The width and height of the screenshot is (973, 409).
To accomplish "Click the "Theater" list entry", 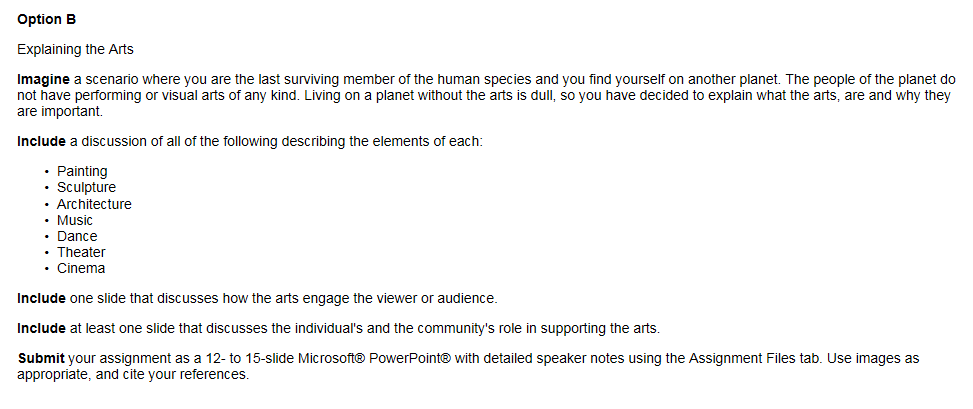I will [x=81, y=252].
